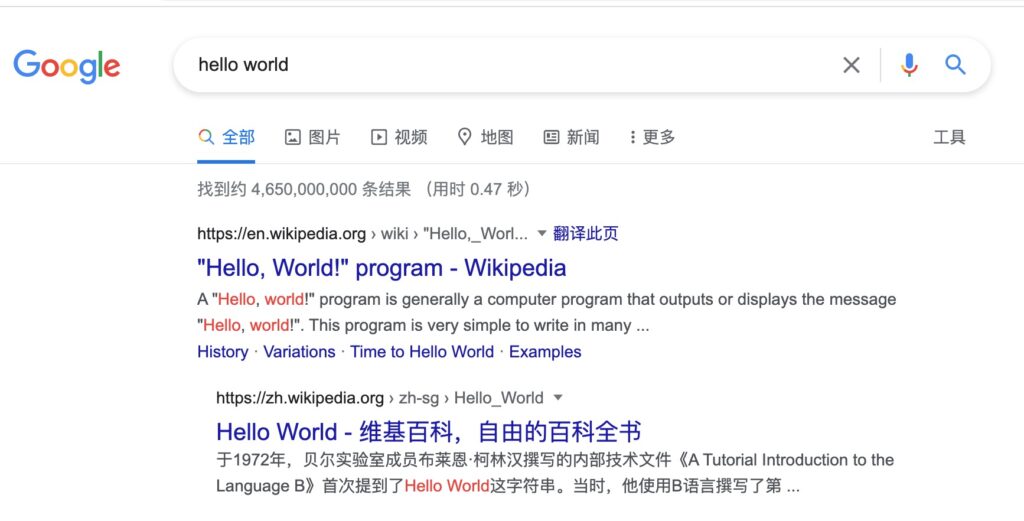Open the 更多 (More) menu
The width and height of the screenshot is (1024, 521).
[652, 137]
